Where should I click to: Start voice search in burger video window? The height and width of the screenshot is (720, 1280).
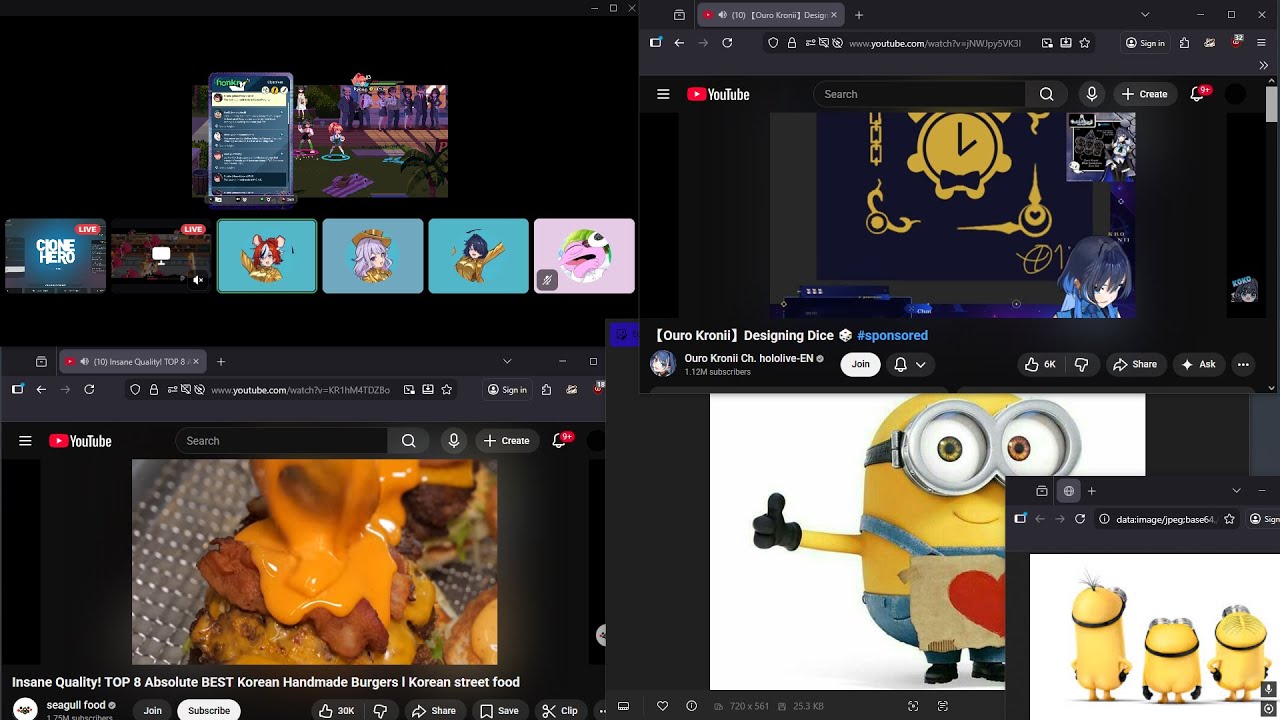[x=454, y=441]
